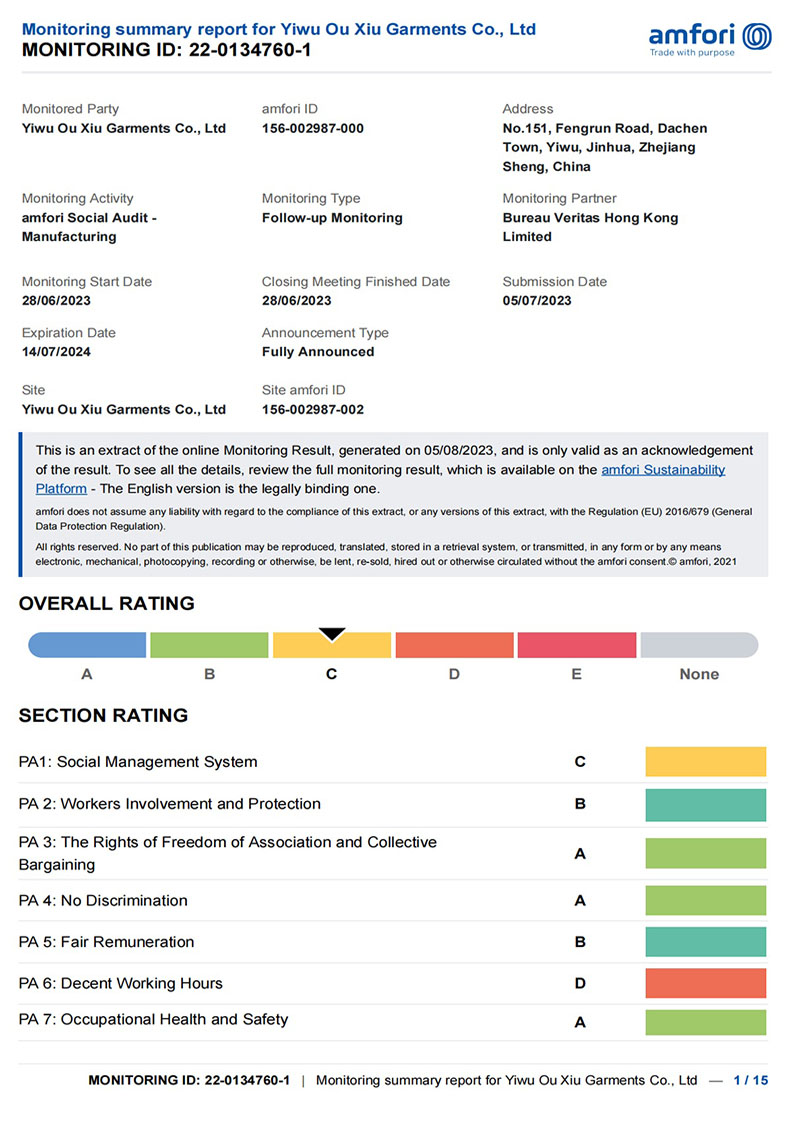Click the SECTION RATING heading
Screen dimensions: 800x1126
(x=103, y=715)
